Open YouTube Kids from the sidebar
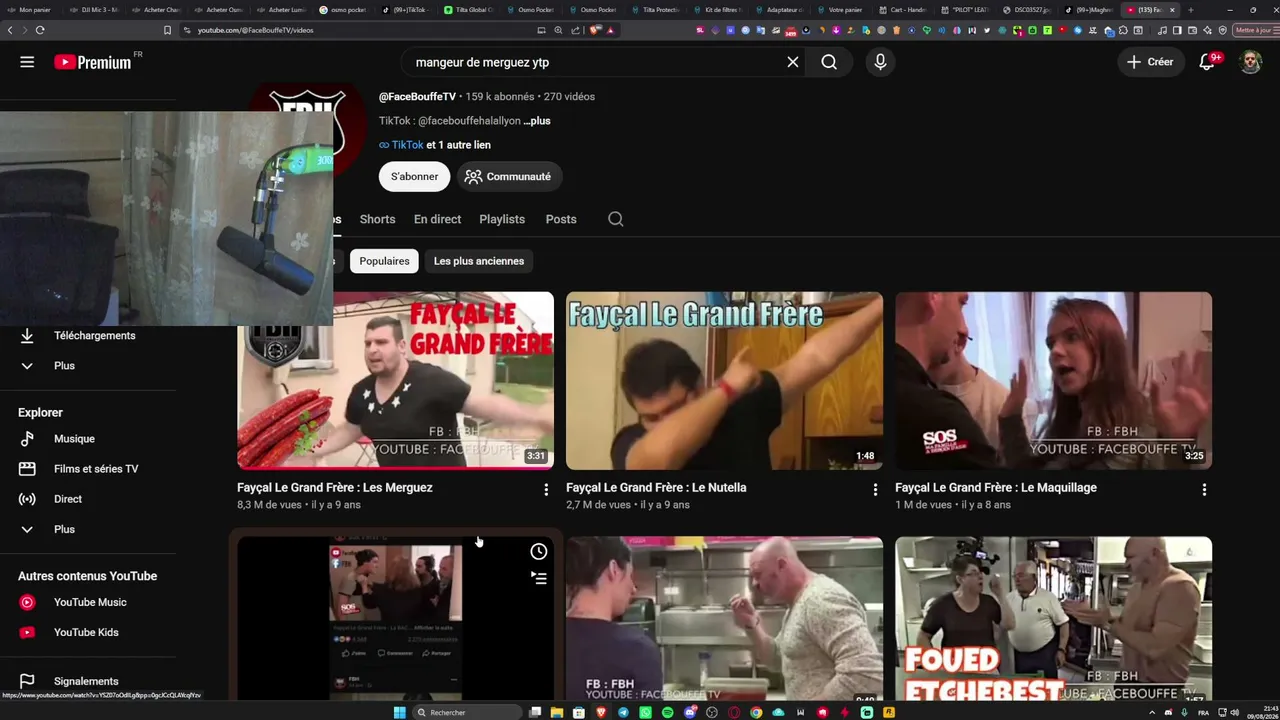This screenshot has width=1280, height=720. click(x=88, y=632)
